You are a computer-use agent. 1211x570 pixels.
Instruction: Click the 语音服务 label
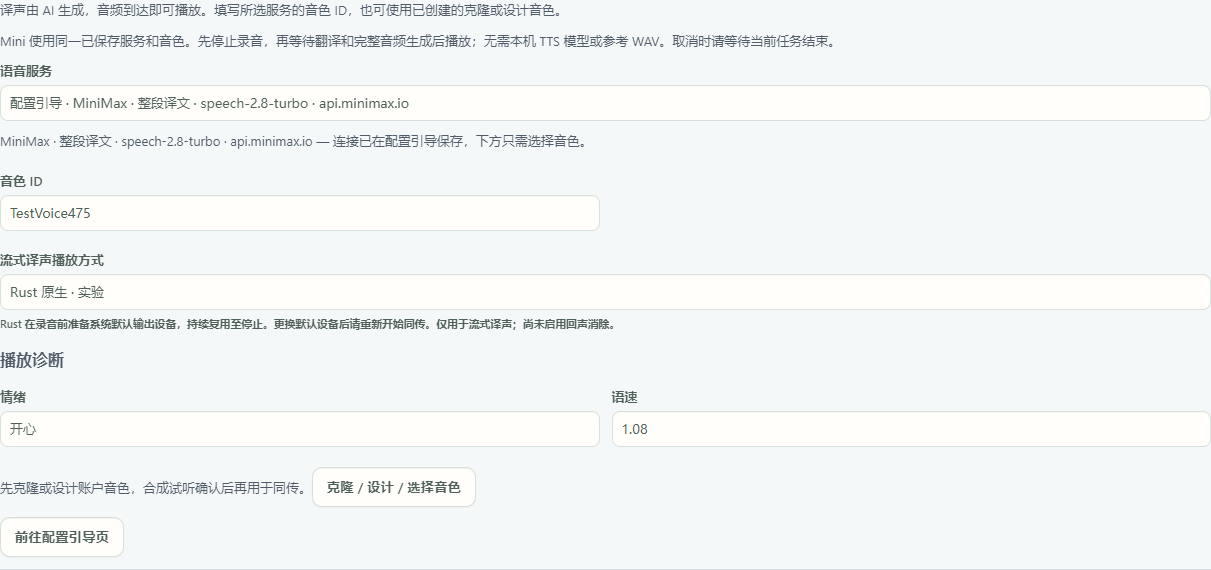tap(26, 72)
